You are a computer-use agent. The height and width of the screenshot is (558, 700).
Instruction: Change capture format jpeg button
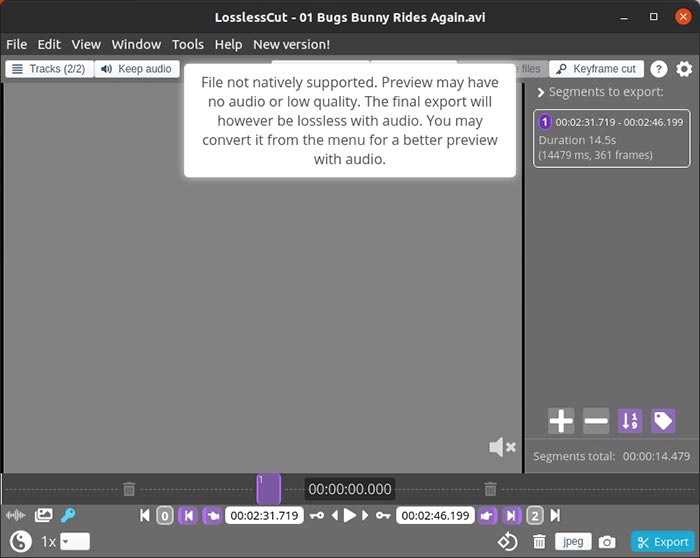[x=573, y=541]
